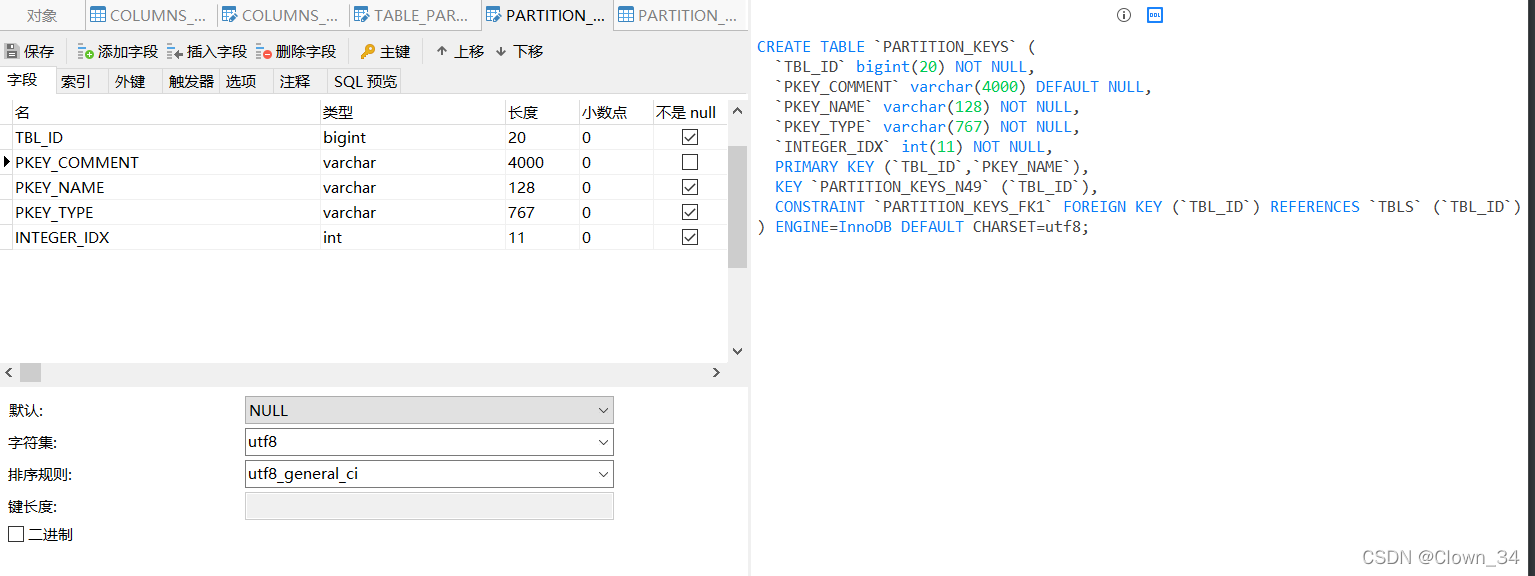The height and width of the screenshot is (576, 1535).
Task: Select the PKEY_COMMENT field name cell
Action: pyautogui.click(x=166, y=162)
